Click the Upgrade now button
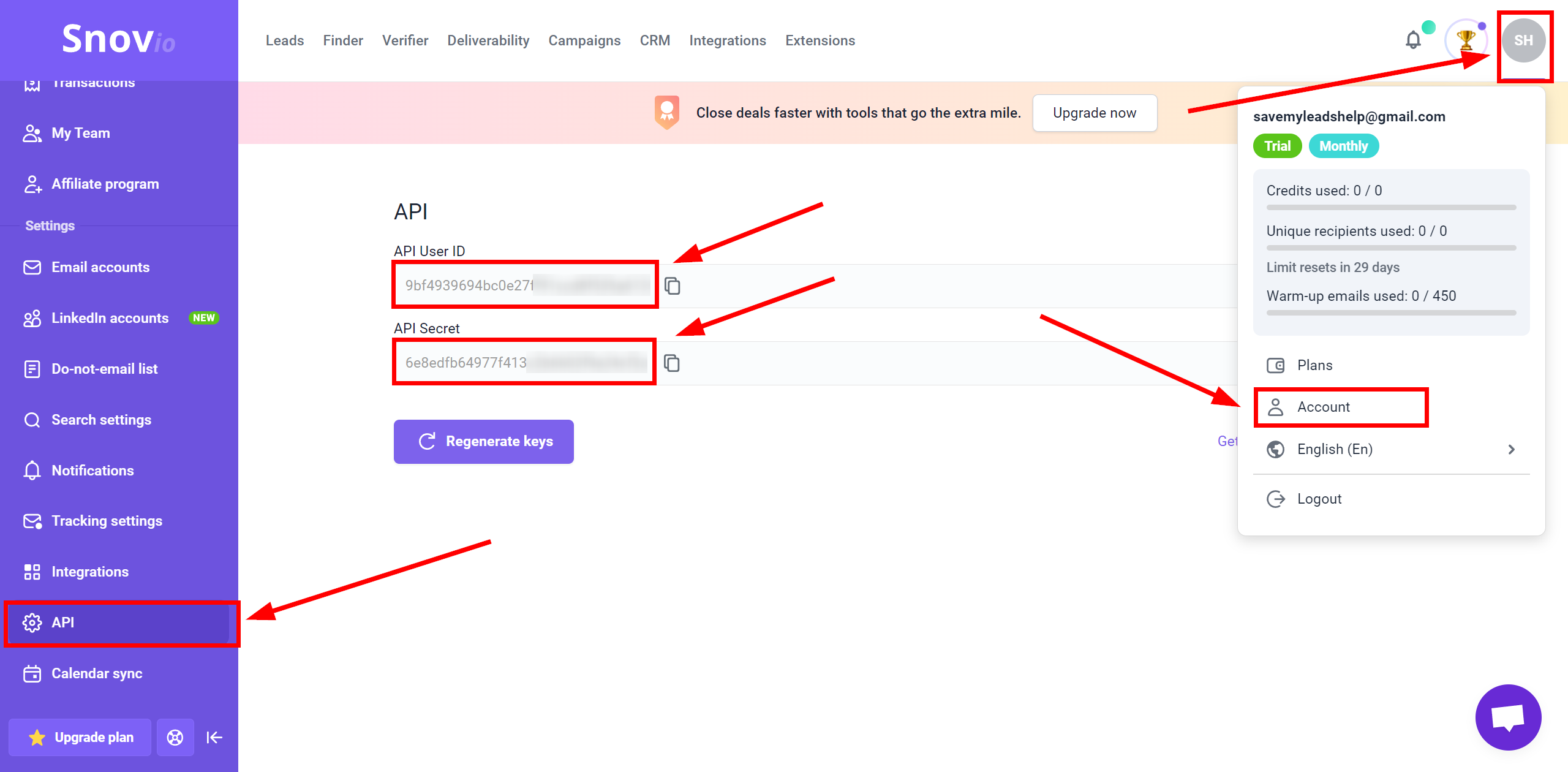 (x=1095, y=113)
